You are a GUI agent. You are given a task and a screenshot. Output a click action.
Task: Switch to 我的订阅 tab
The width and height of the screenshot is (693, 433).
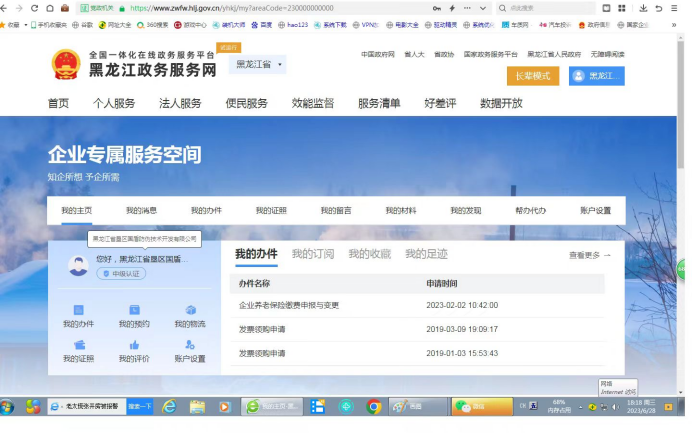point(313,254)
